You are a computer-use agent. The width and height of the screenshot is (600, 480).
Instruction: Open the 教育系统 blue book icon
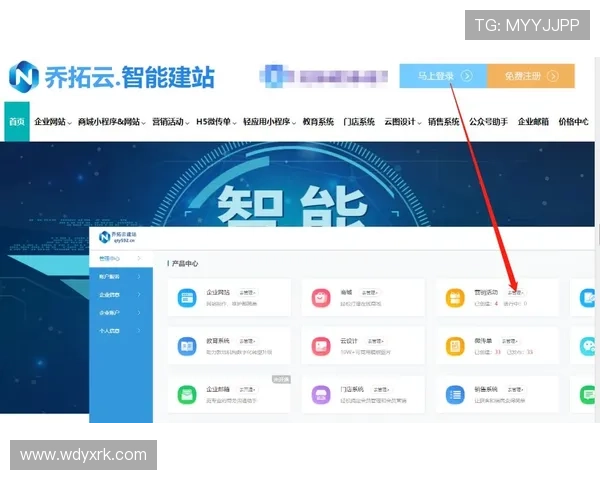click(187, 346)
